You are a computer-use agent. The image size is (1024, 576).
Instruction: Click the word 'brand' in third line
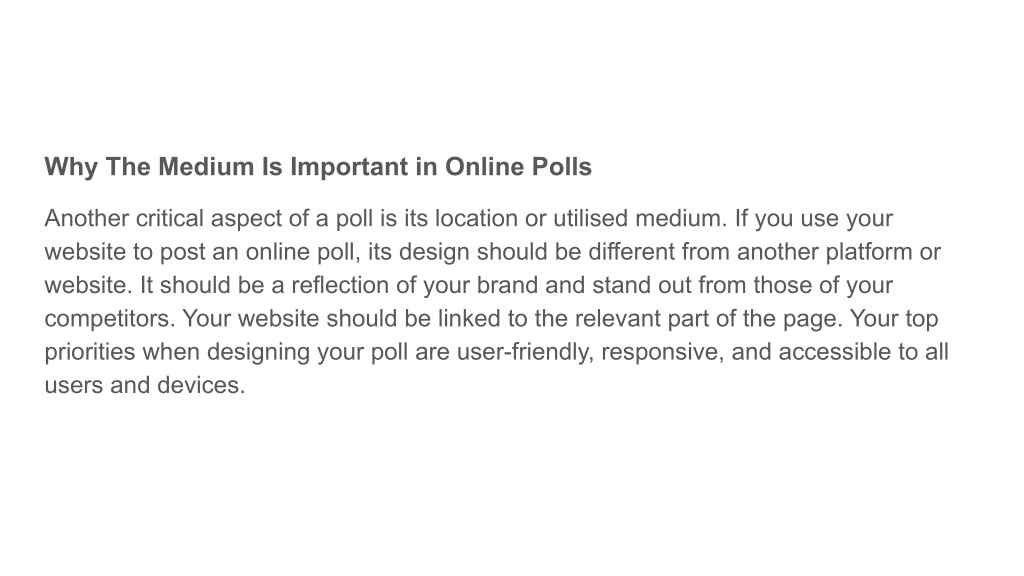point(507,285)
